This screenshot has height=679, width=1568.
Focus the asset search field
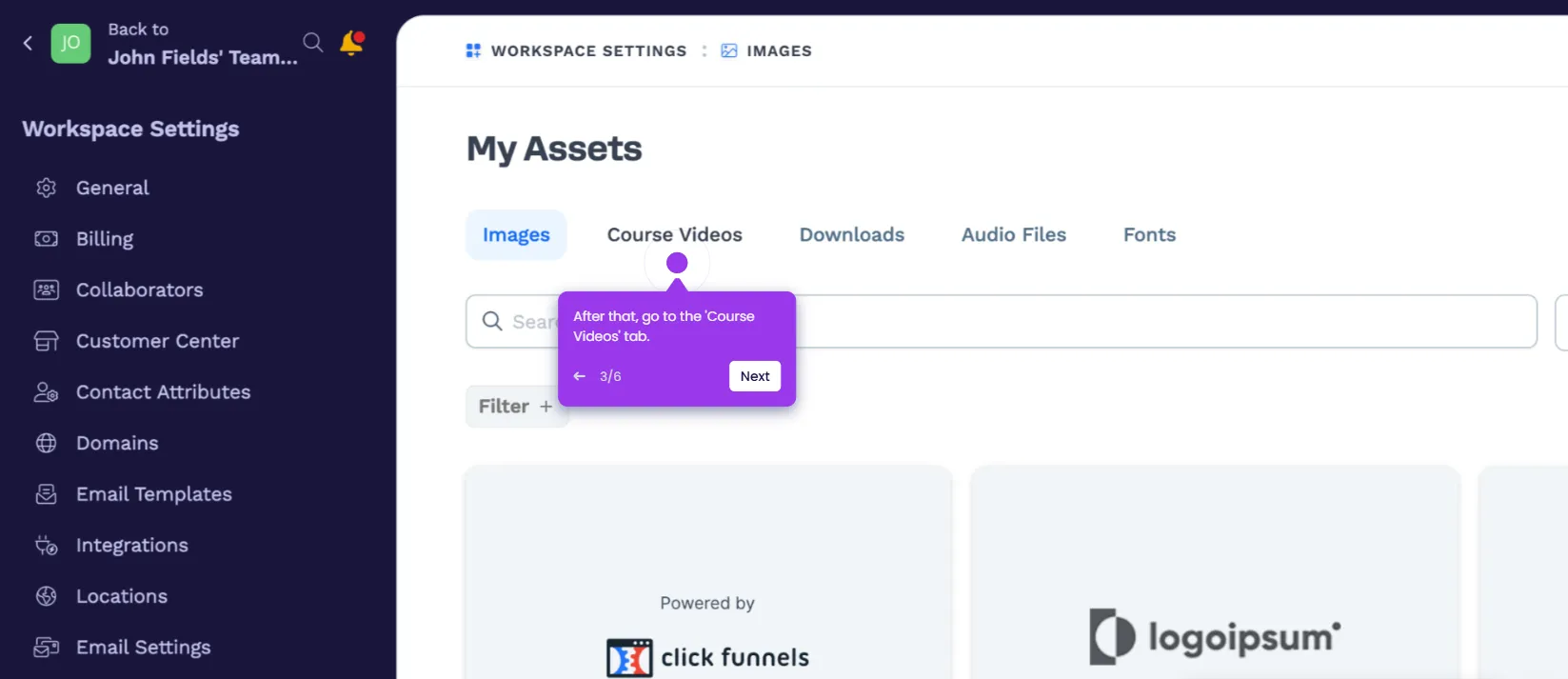[x=1002, y=321]
